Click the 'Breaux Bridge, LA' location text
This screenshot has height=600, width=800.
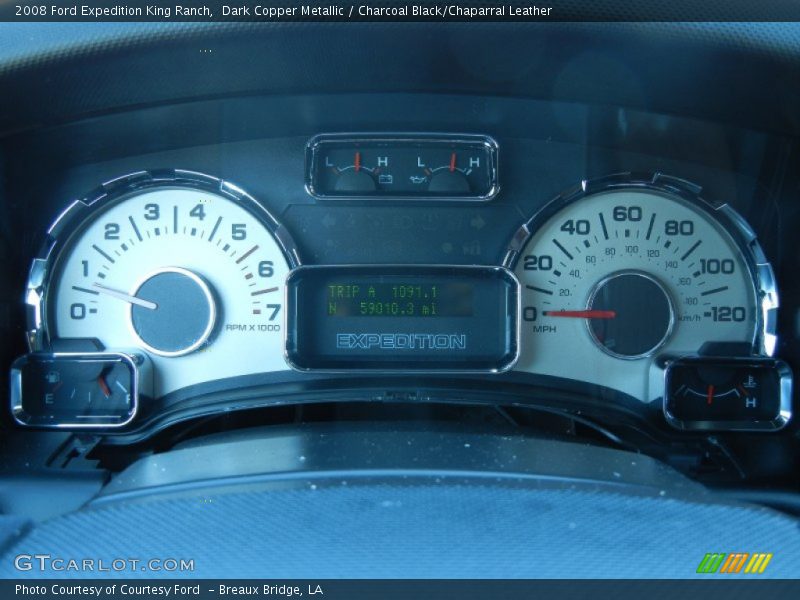271,590
